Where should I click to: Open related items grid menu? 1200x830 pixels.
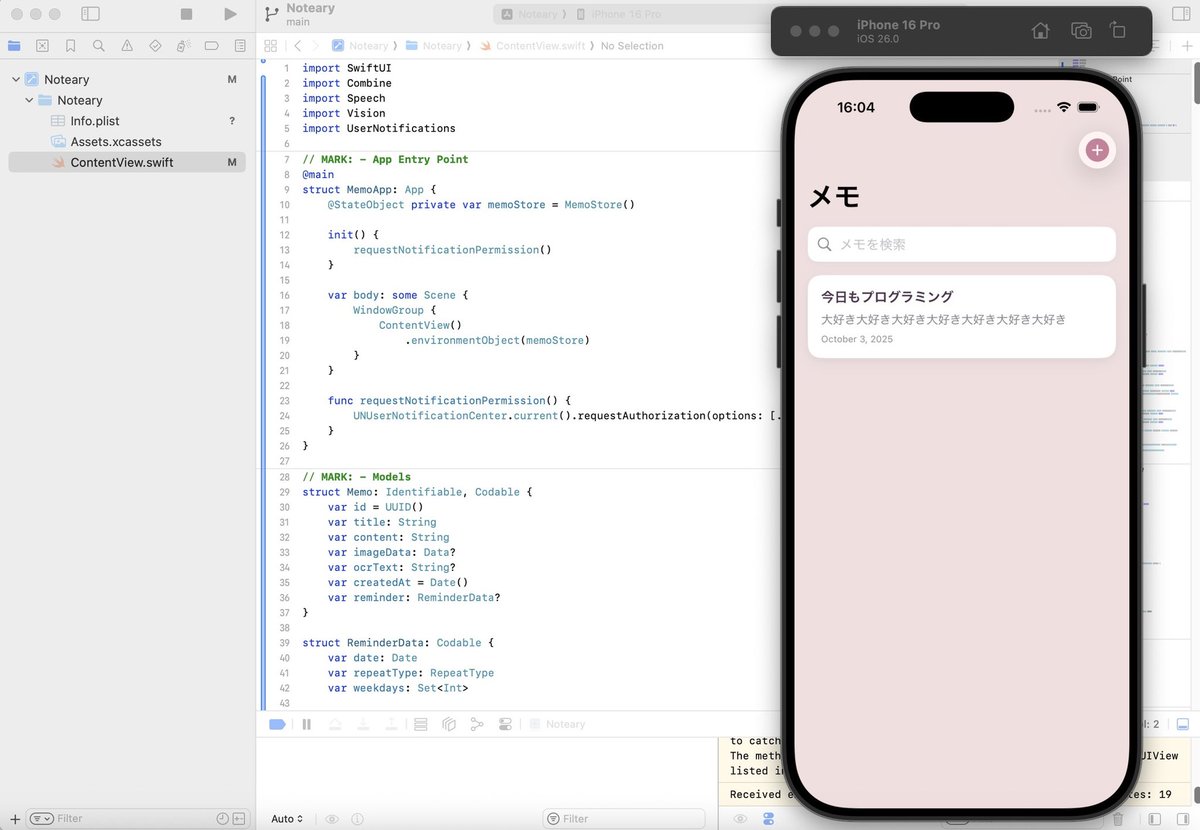pyautogui.click(x=270, y=46)
